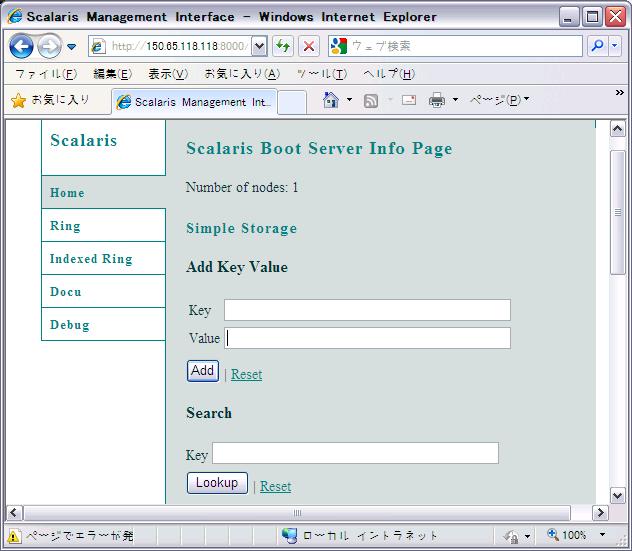This screenshot has width=632, height=551.
Task: Click the browser Back arrow button
Action: 21,47
